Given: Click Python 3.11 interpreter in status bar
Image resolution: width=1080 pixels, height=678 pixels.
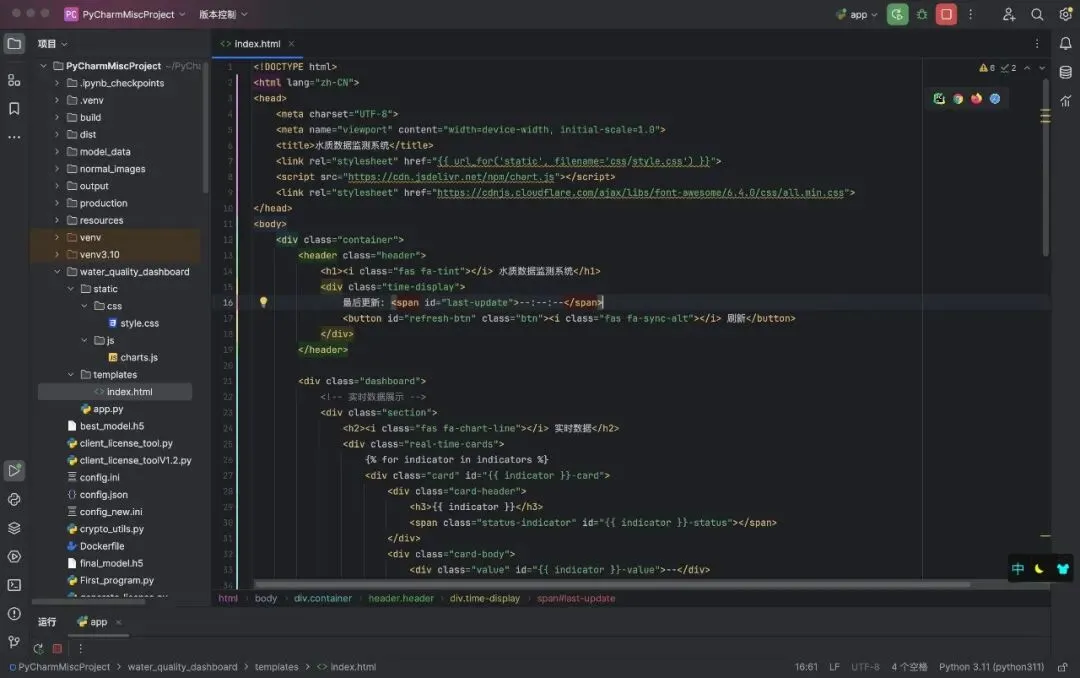Looking at the screenshot, I should coord(992,667).
